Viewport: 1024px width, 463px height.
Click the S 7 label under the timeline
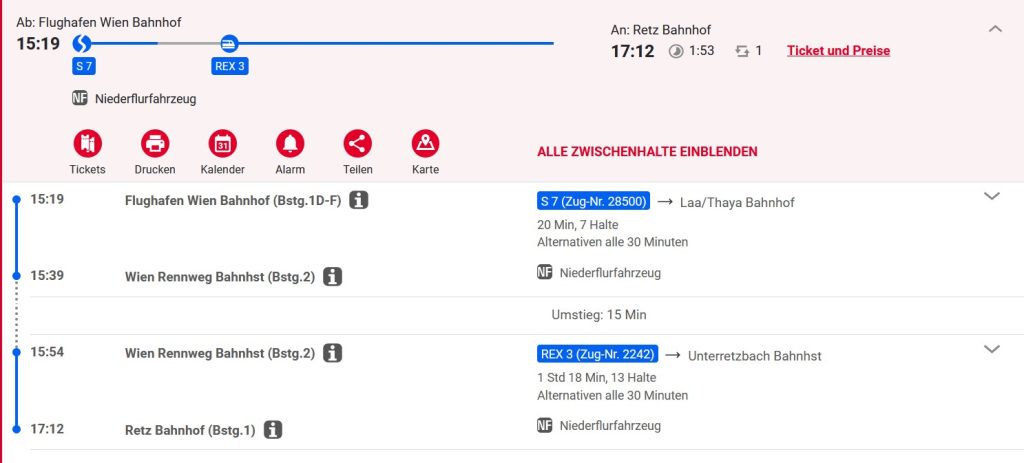pos(84,67)
